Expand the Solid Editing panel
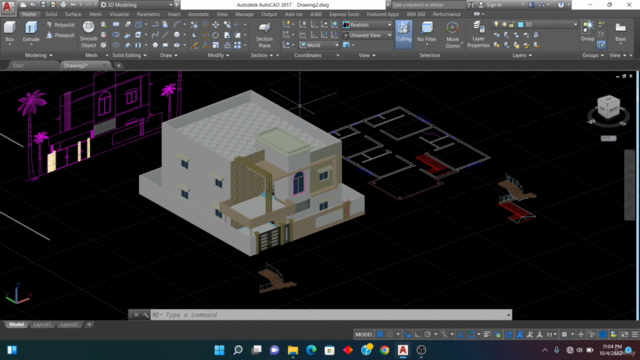The image size is (640, 360). click(129, 55)
